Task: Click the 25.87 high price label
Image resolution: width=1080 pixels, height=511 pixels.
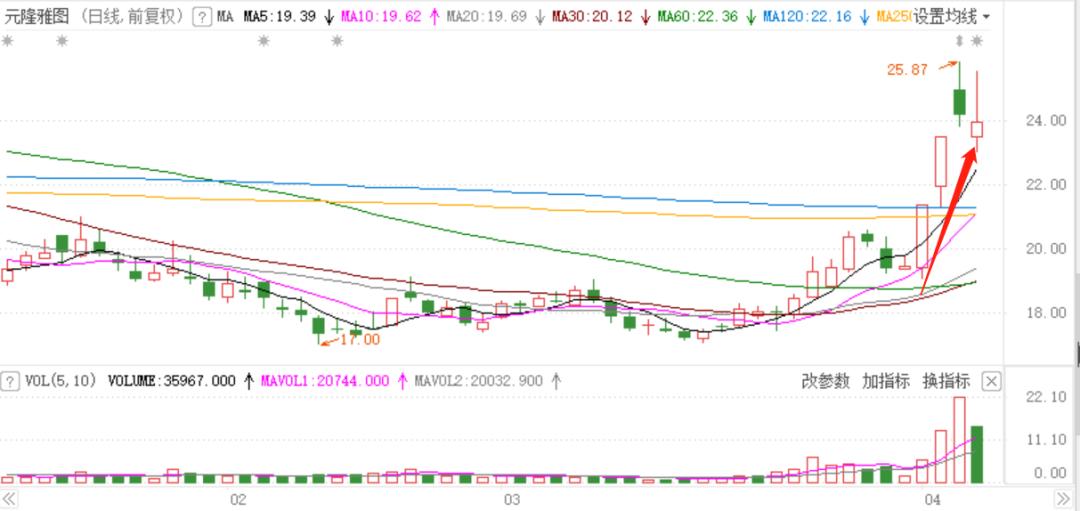Action: click(x=907, y=70)
